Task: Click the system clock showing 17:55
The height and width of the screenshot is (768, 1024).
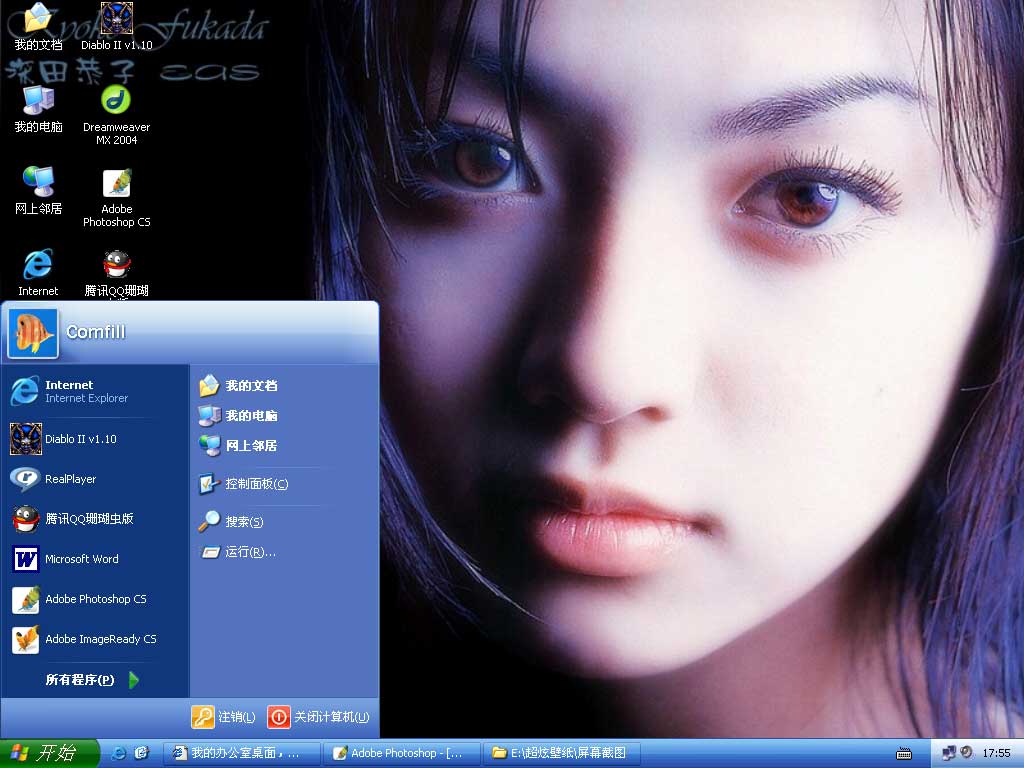Action: pos(996,753)
